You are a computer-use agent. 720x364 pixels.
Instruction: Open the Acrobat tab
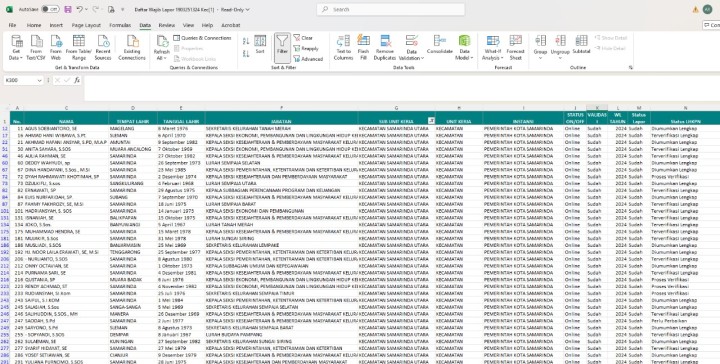click(231, 25)
